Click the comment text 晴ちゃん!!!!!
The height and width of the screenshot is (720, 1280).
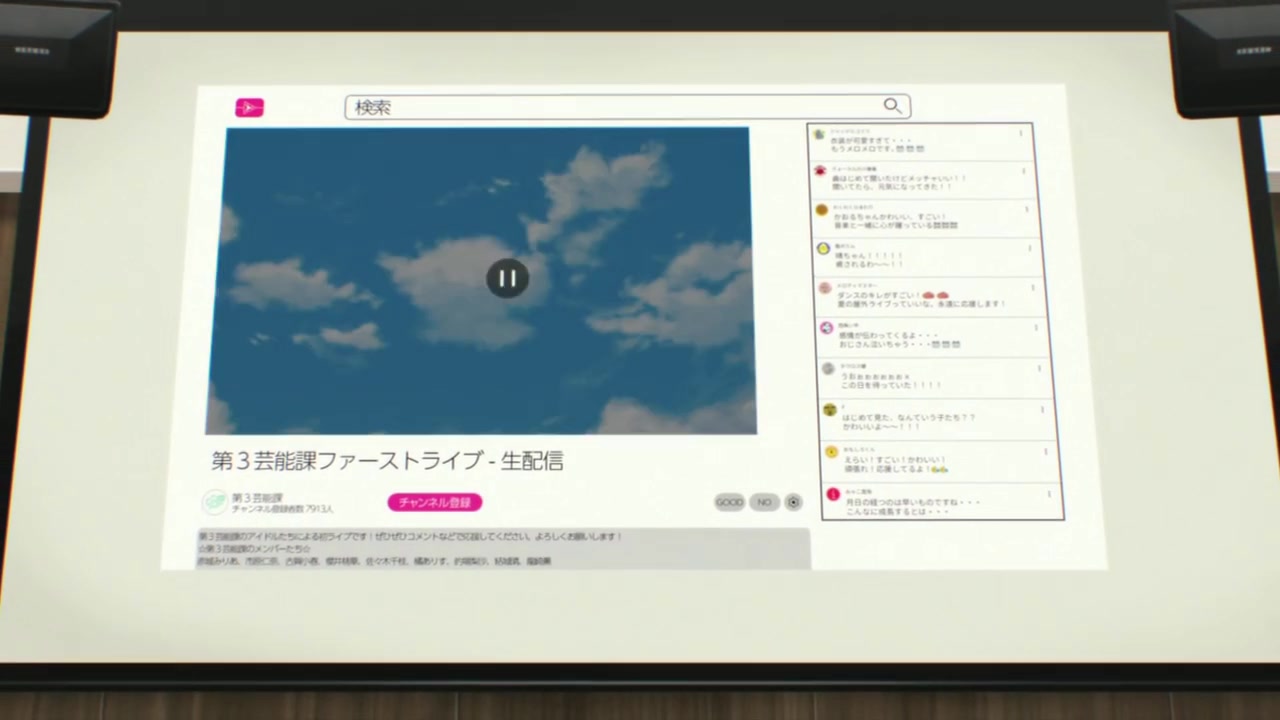(869, 255)
